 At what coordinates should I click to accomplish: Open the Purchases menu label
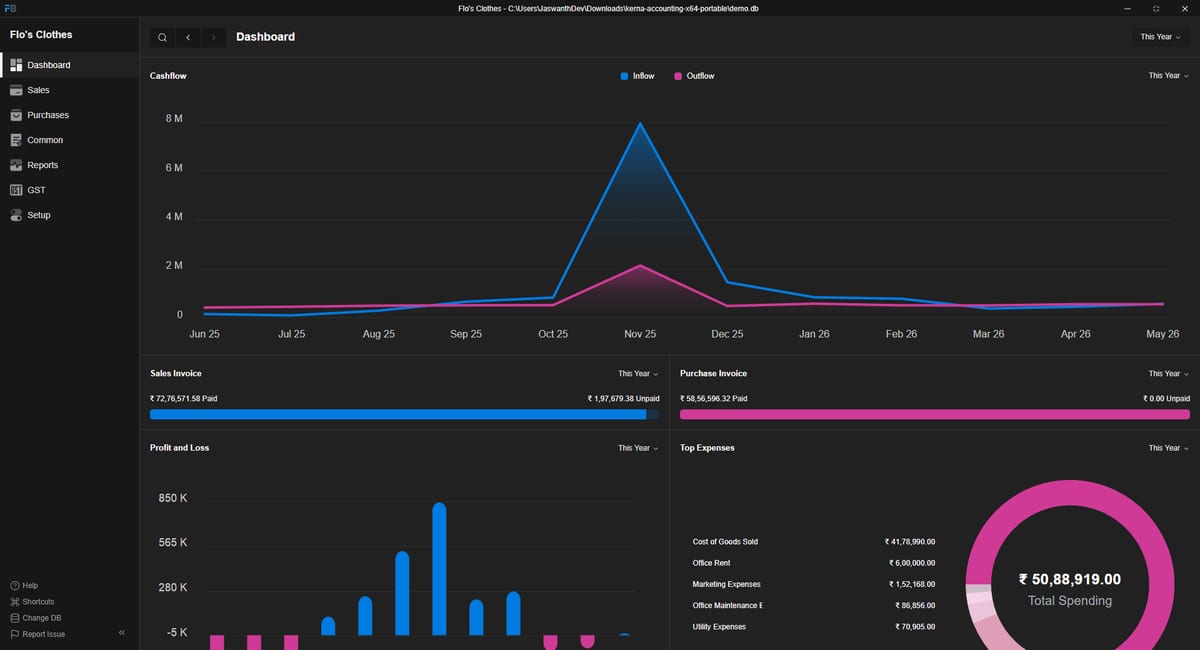[x=48, y=115]
